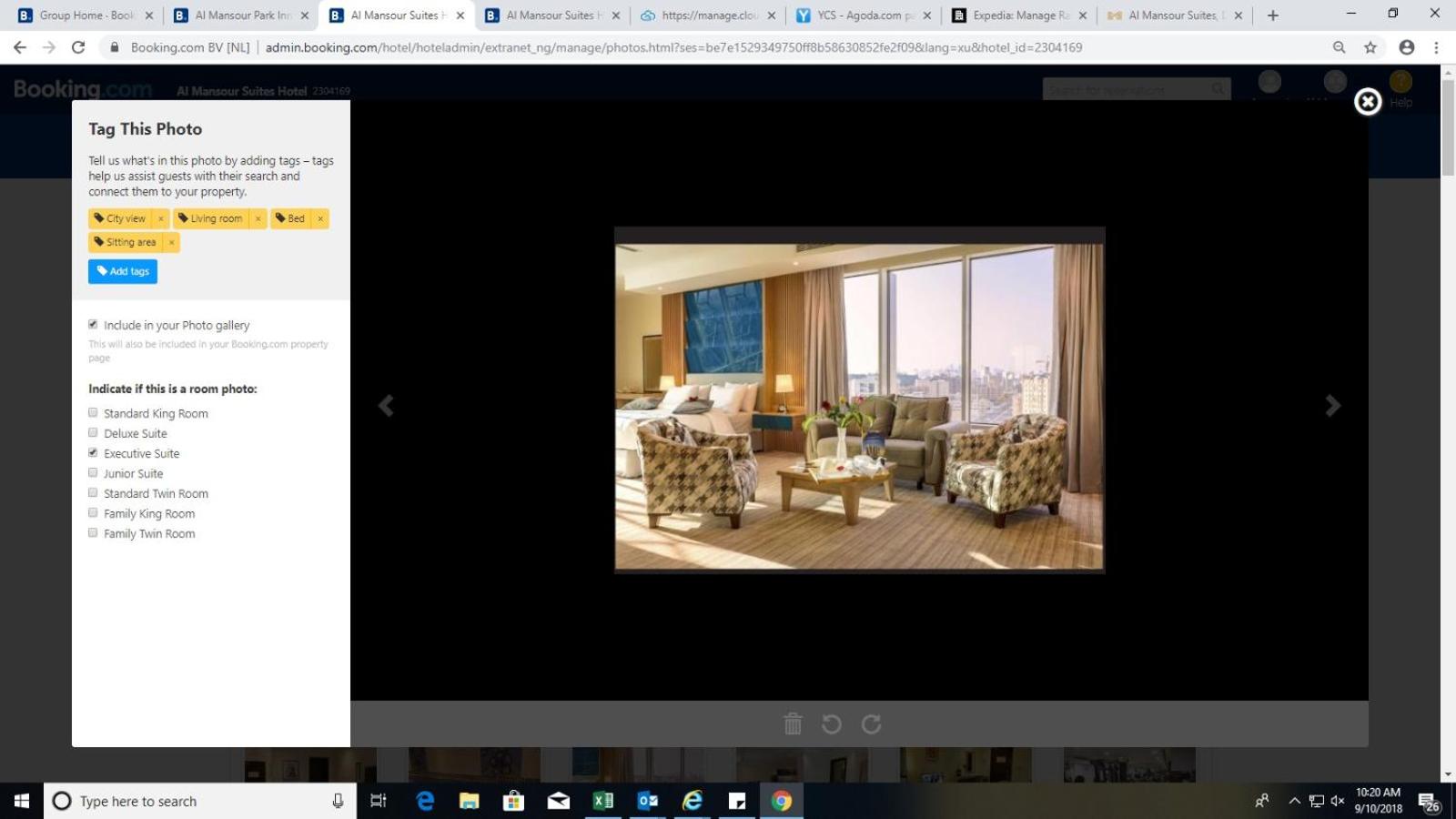
Task: Rotate photo counterclockwise
Action: [832, 723]
